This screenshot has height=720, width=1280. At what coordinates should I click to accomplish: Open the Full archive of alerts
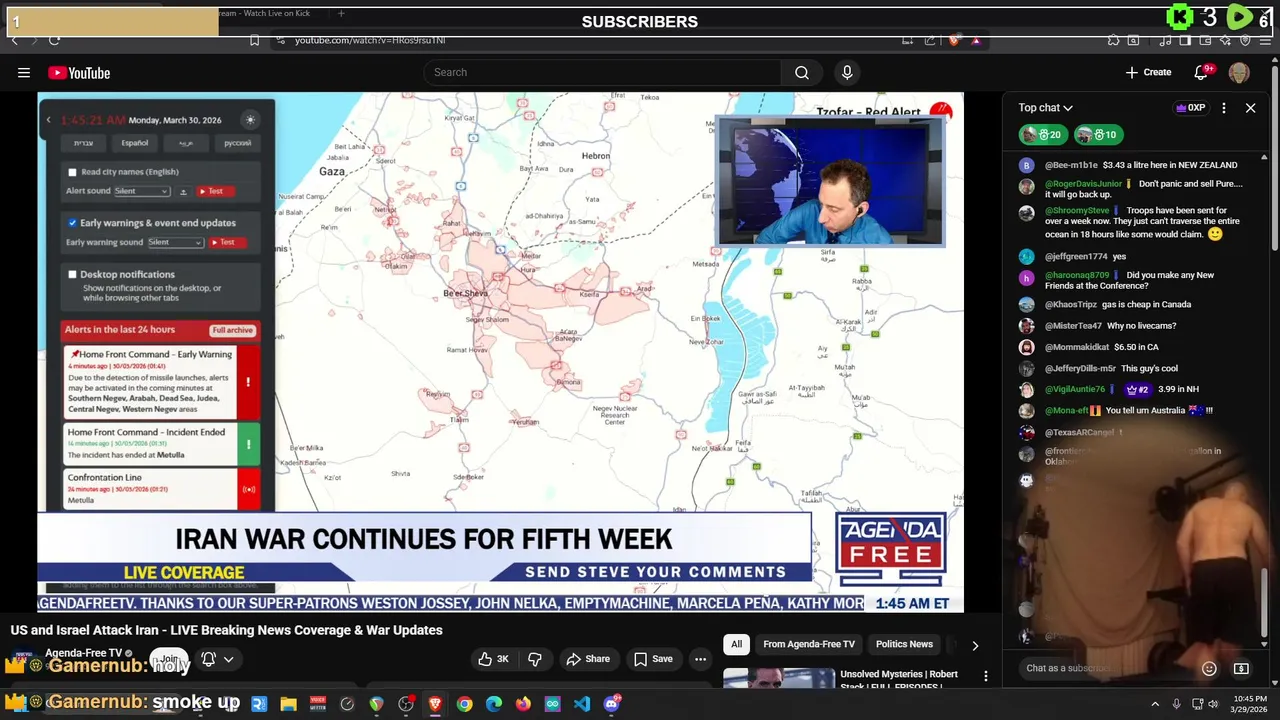coord(232,330)
